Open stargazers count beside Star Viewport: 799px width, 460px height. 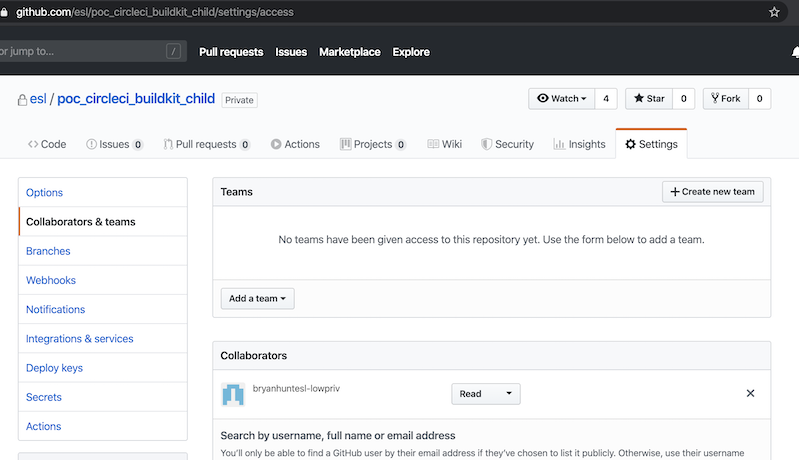[x=683, y=99]
